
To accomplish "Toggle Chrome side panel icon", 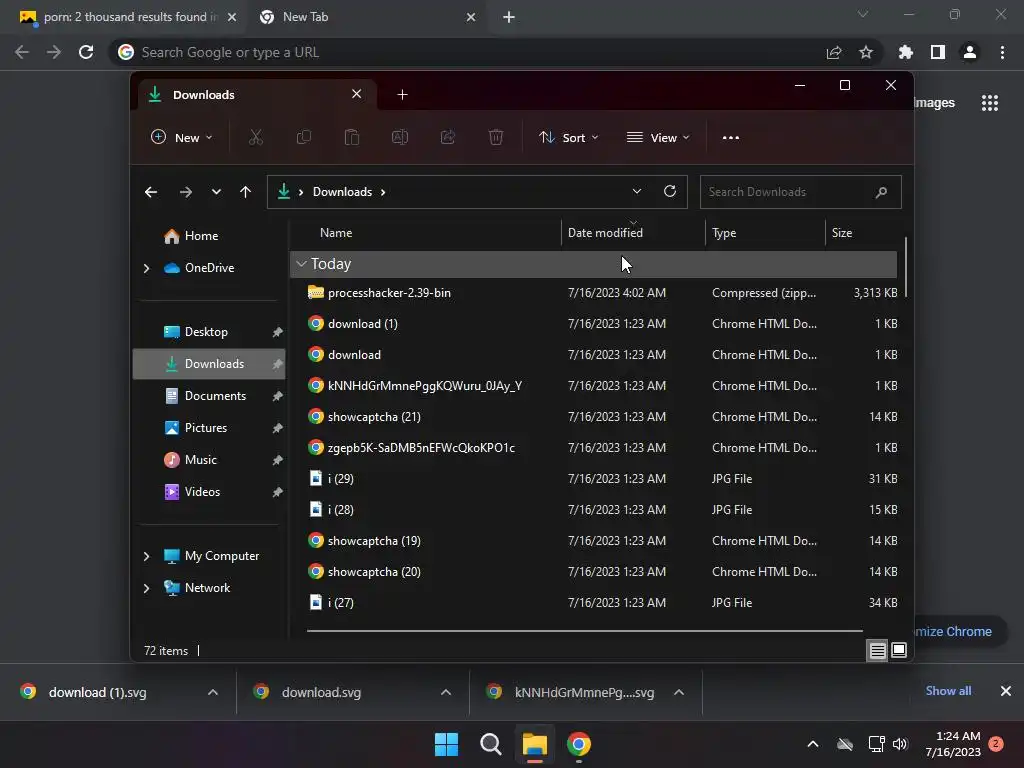I will [938, 52].
